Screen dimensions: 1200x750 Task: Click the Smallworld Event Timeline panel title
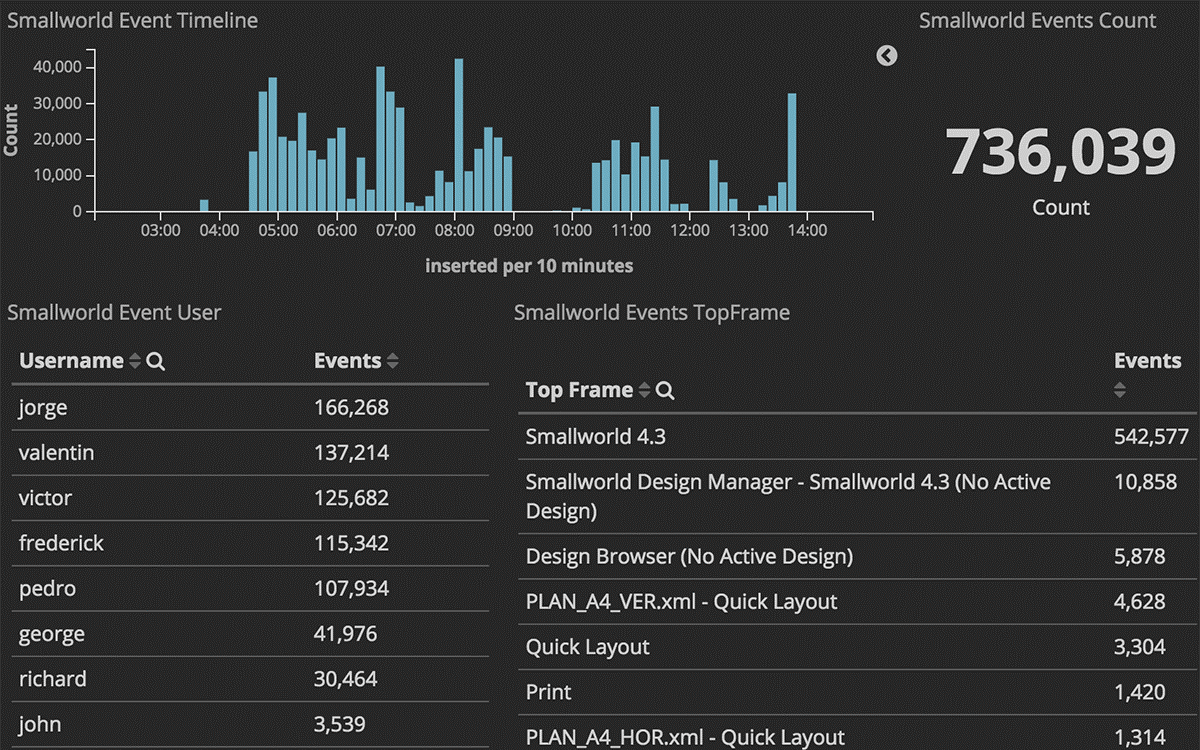pos(132,21)
